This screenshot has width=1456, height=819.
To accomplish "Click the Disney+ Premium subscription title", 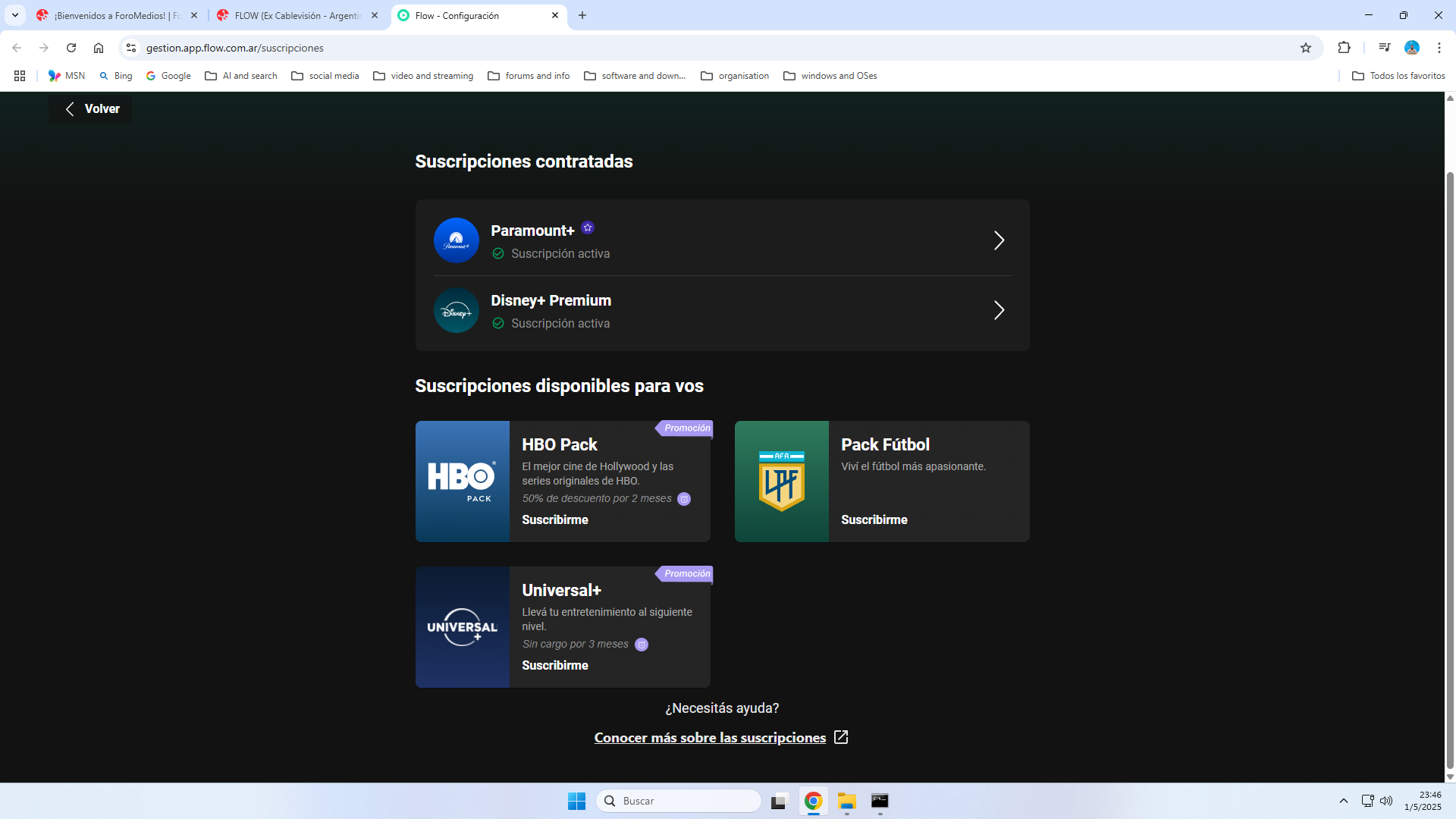I will click(x=551, y=300).
